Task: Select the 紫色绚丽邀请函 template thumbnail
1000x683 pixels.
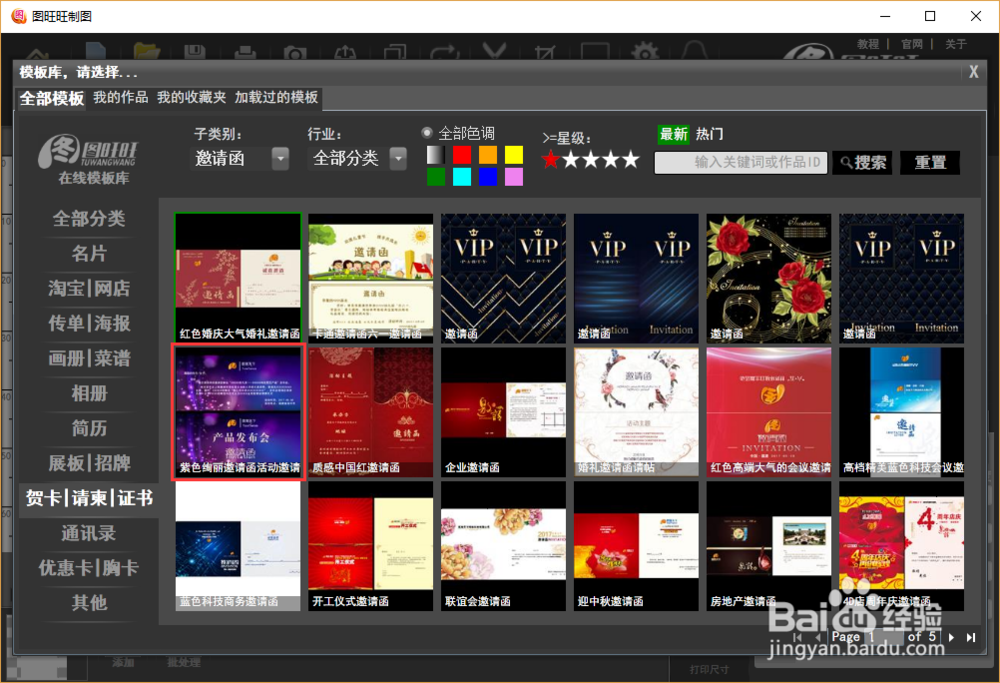Action: pyautogui.click(x=238, y=410)
